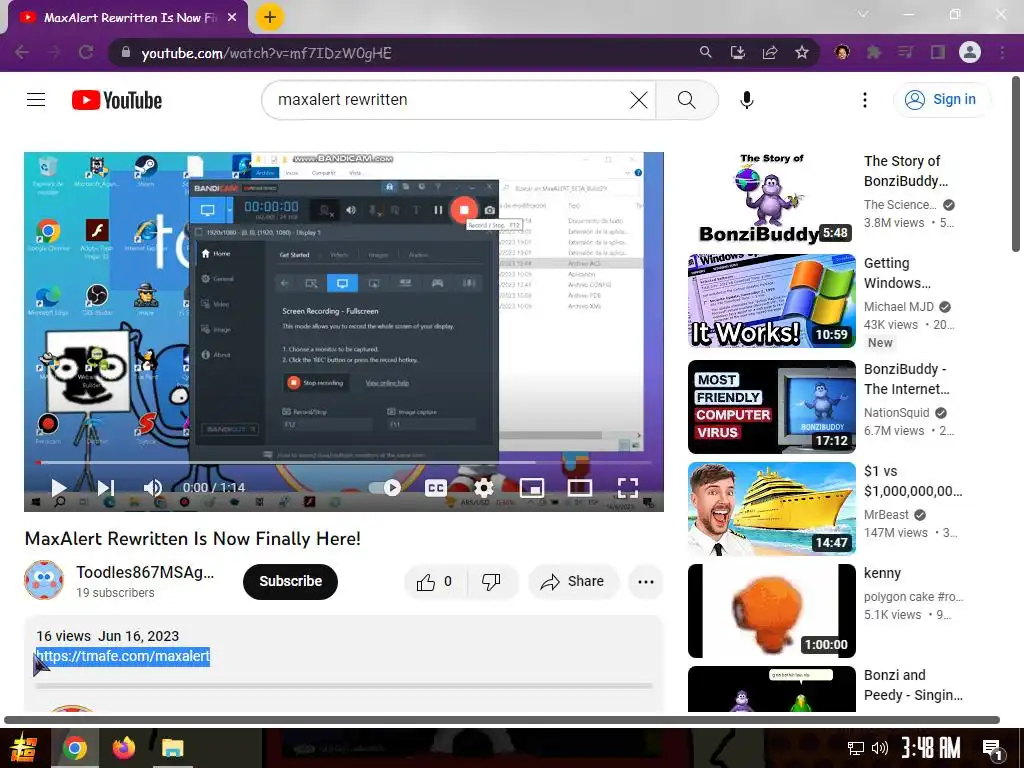Open Getting Windows video title

pyautogui.click(x=897, y=273)
